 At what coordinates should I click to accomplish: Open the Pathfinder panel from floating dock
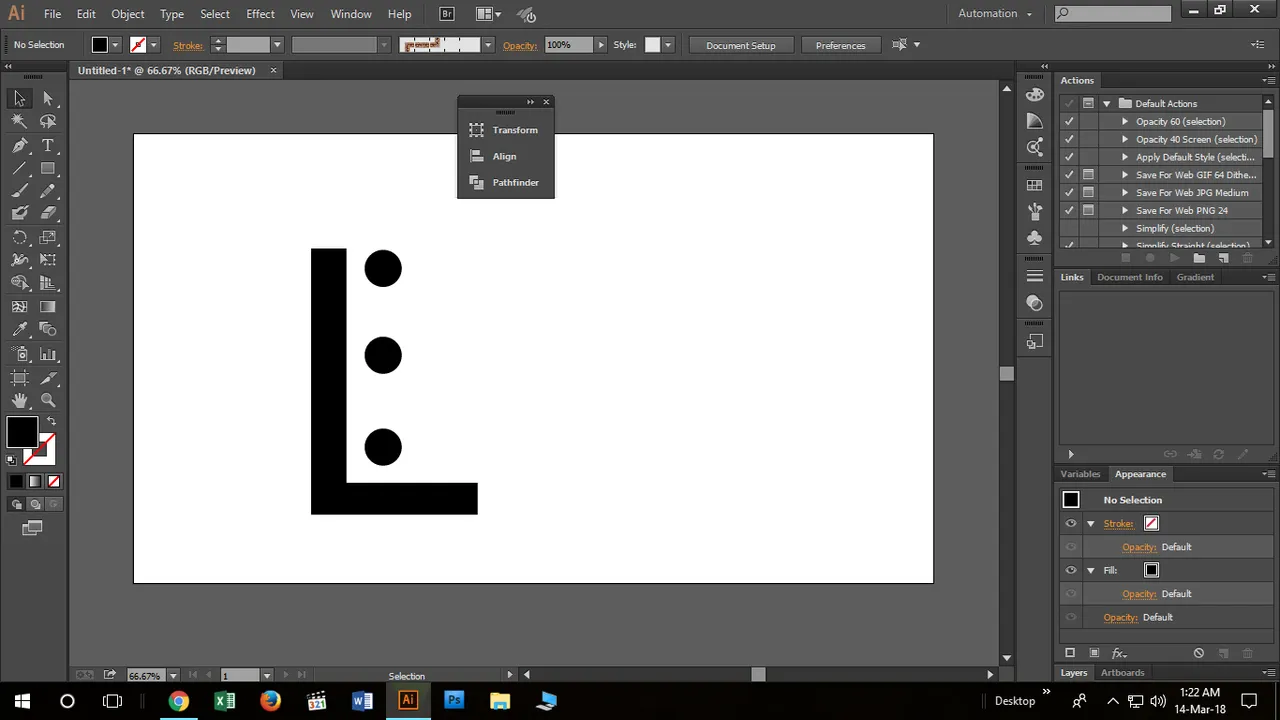tap(505, 182)
